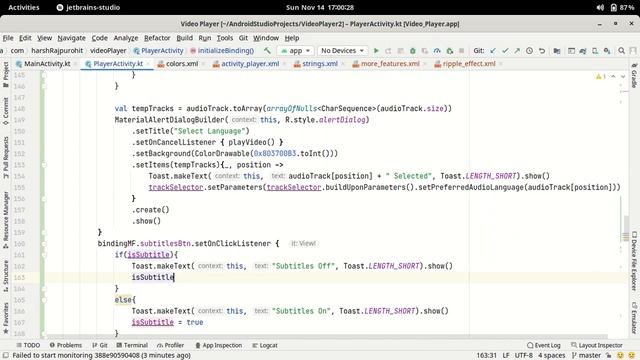Open the Event Log

click(543, 345)
